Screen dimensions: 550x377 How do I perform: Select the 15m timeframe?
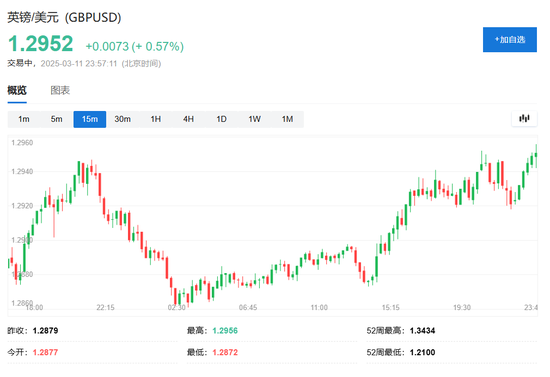[90, 119]
